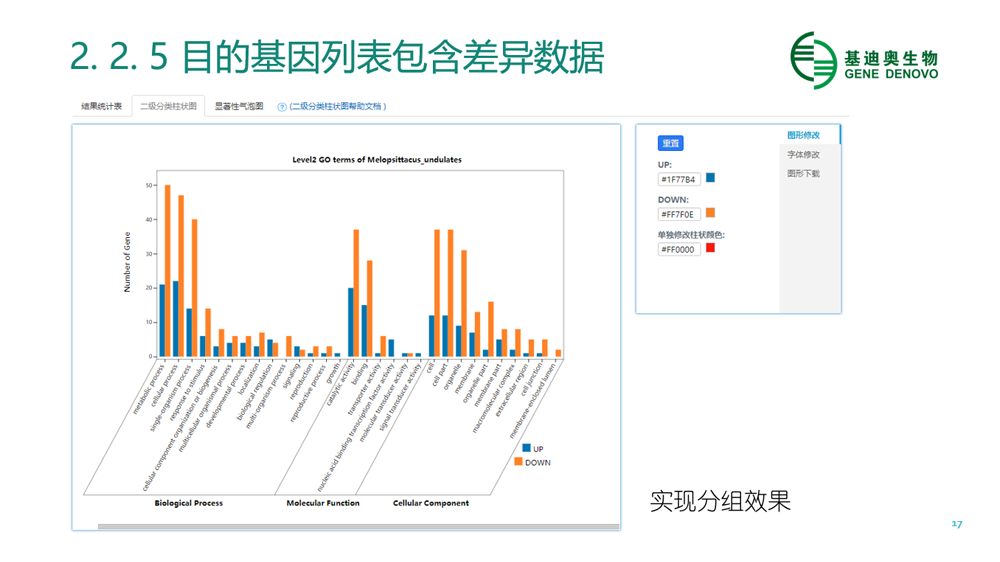Click the orange catalytic activity bar
Screen dimensions: 1000x562
click(x=357, y=293)
